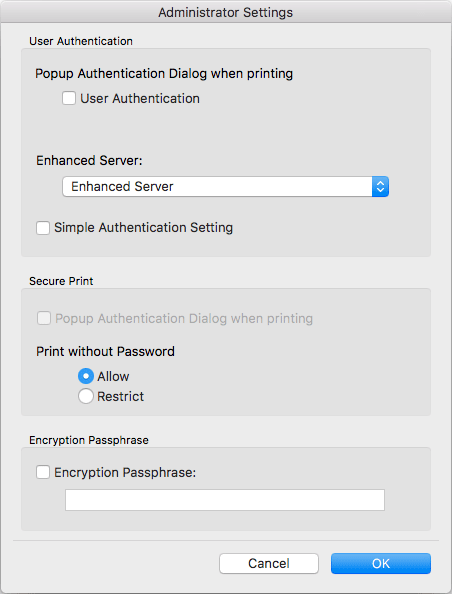
Task: Select the Allow radio button
Action: [x=86, y=376]
